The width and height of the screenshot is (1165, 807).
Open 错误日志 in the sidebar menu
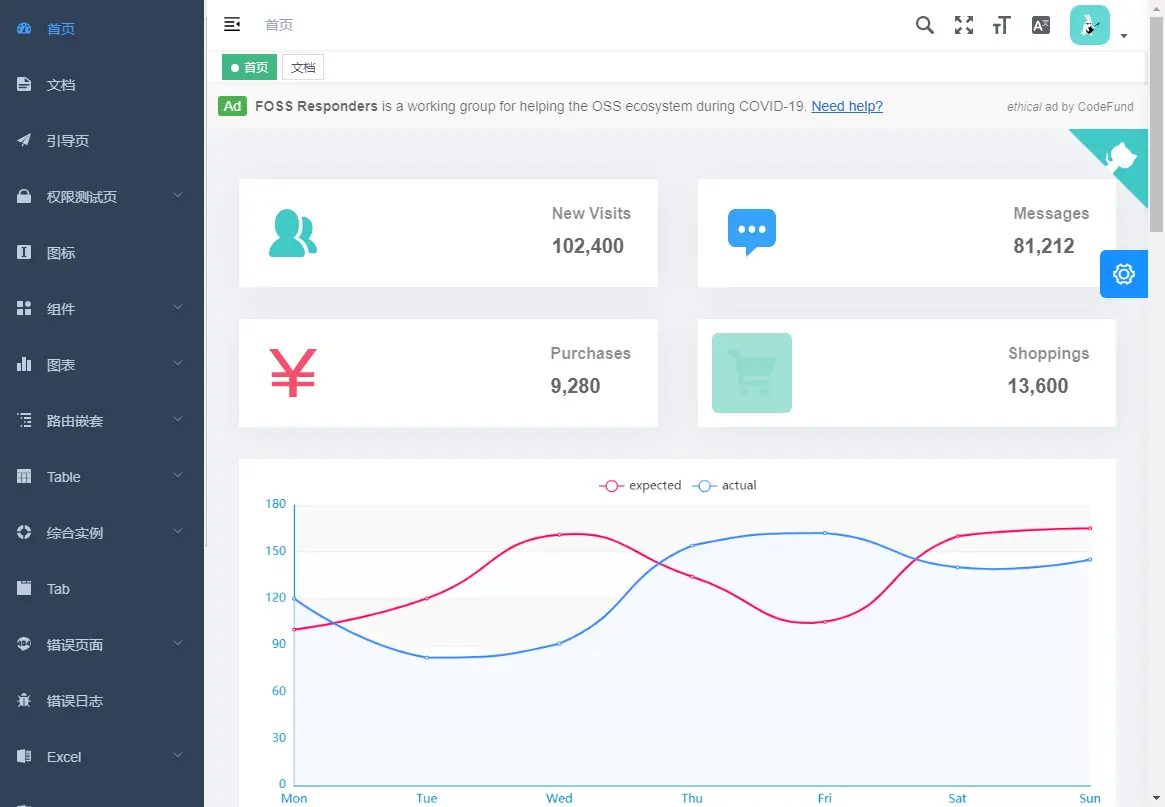(102, 701)
